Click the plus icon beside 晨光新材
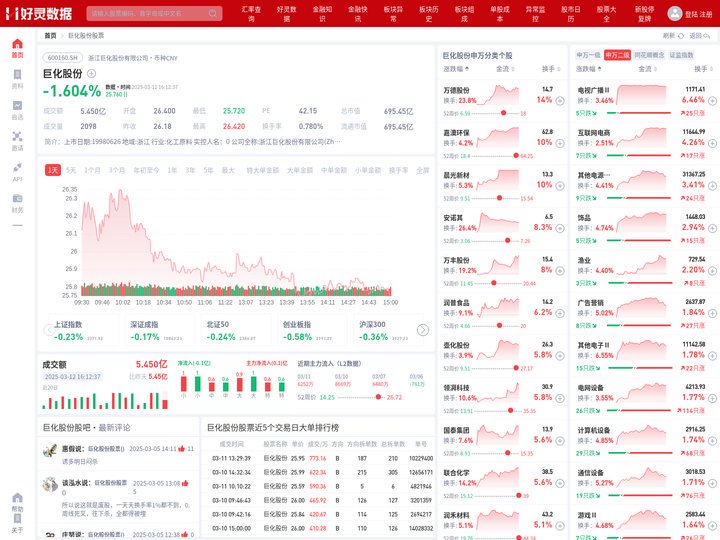Image resolution: width=720 pixels, height=540 pixels. 560,186
